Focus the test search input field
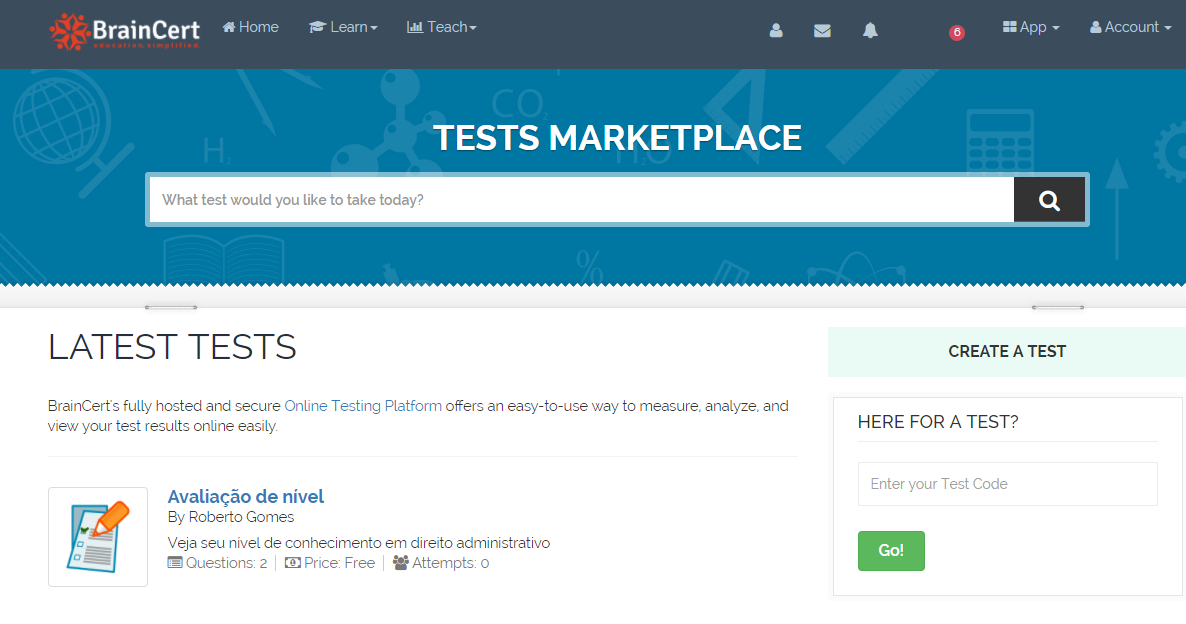 tap(581, 200)
